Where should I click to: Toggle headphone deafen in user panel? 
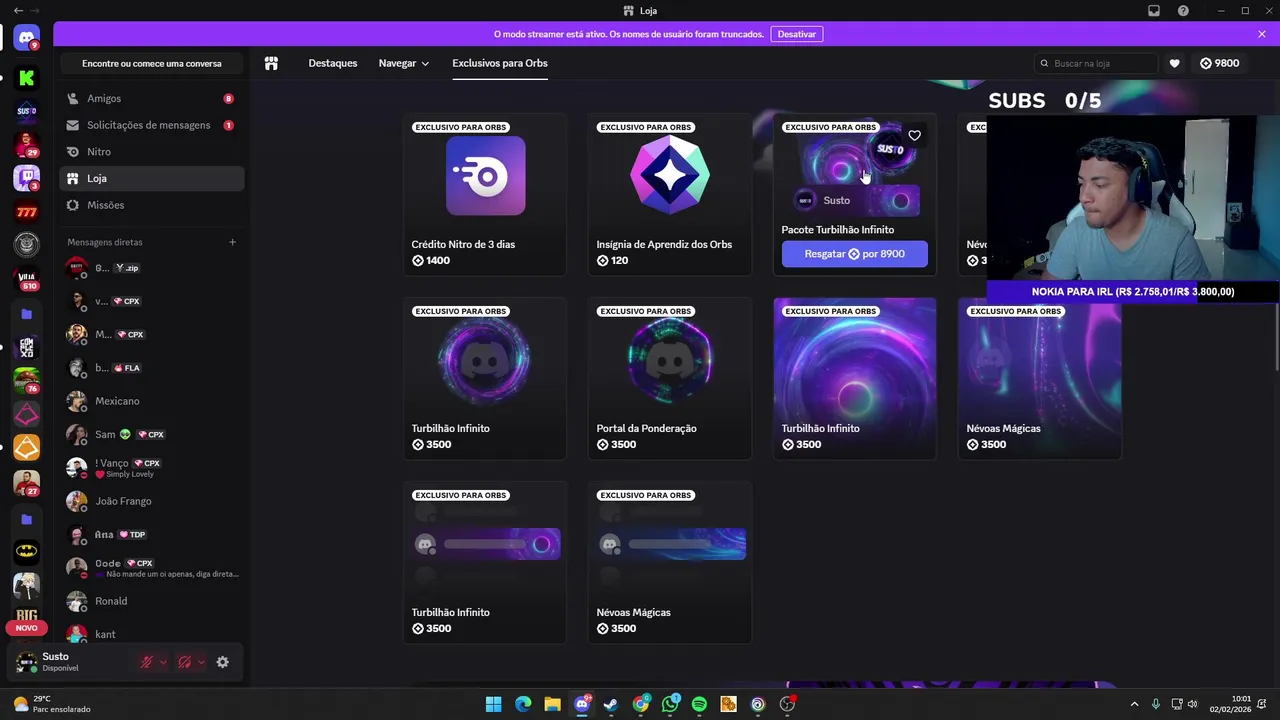184,662
